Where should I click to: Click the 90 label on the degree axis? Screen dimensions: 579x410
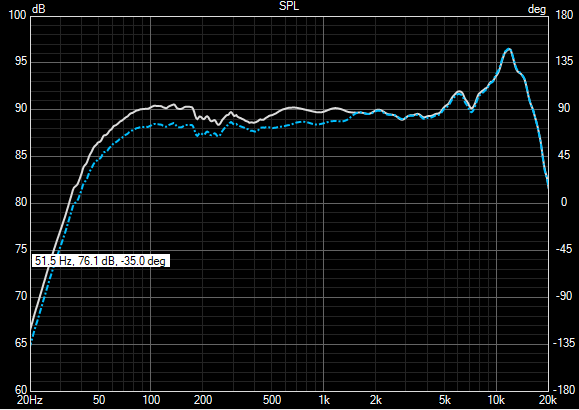point(564,108)
